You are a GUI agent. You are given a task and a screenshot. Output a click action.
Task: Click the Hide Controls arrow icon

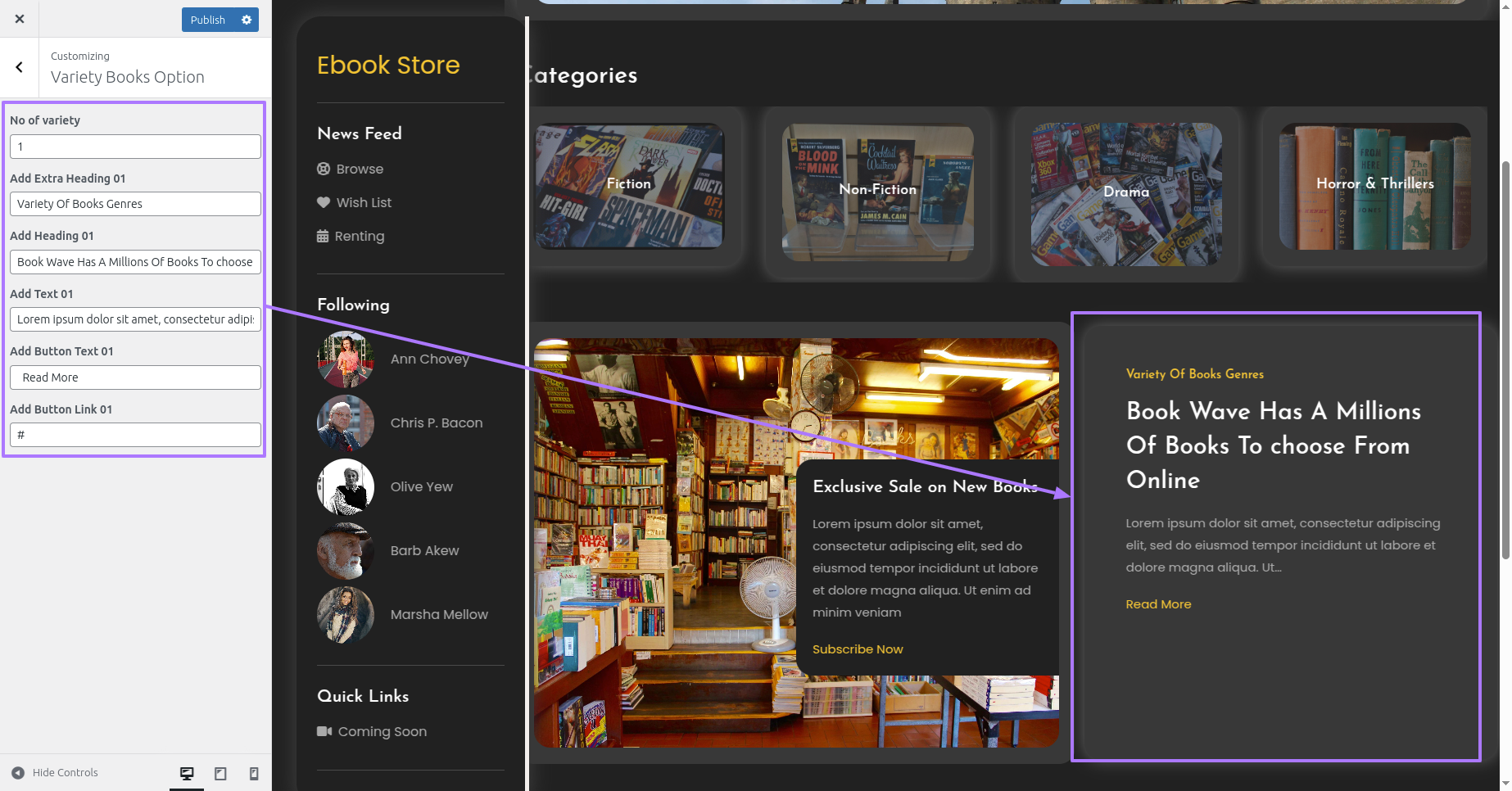pos(18,773)
